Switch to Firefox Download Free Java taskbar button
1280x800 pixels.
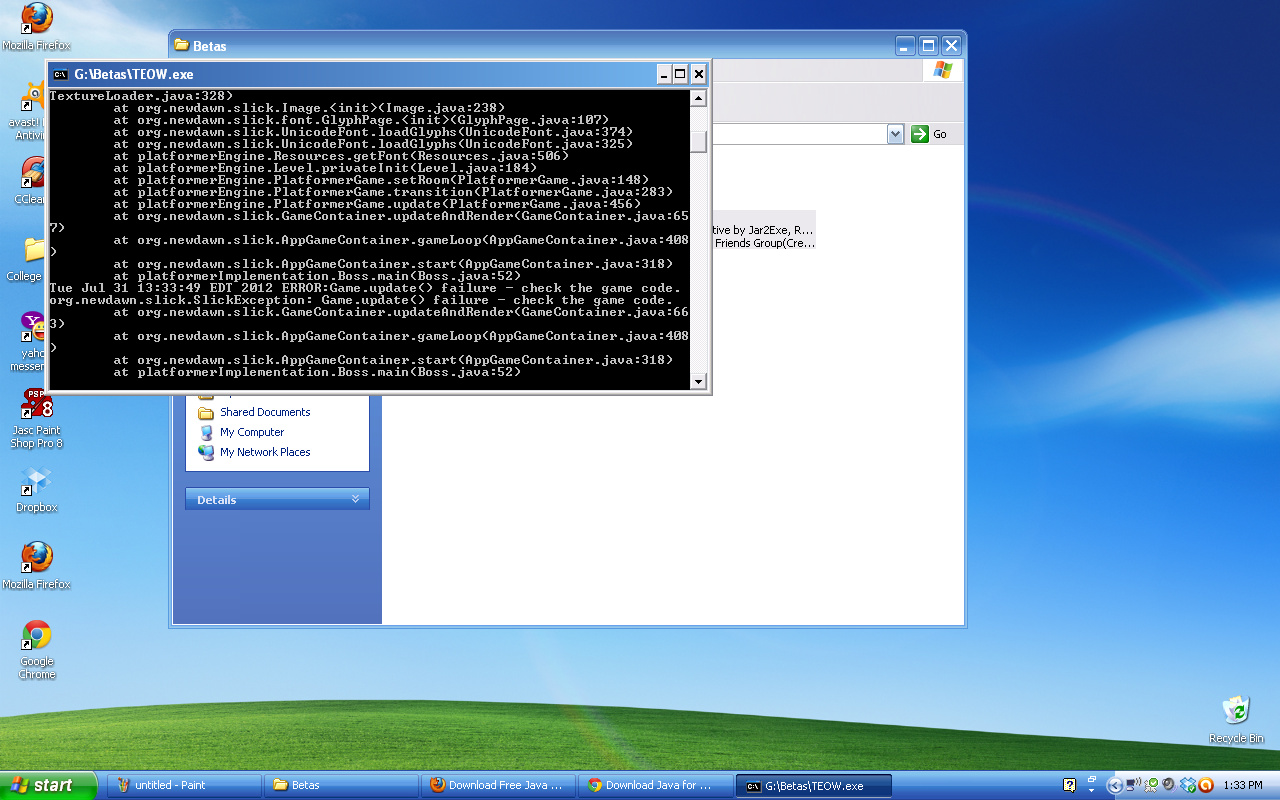tap(499, 785)
